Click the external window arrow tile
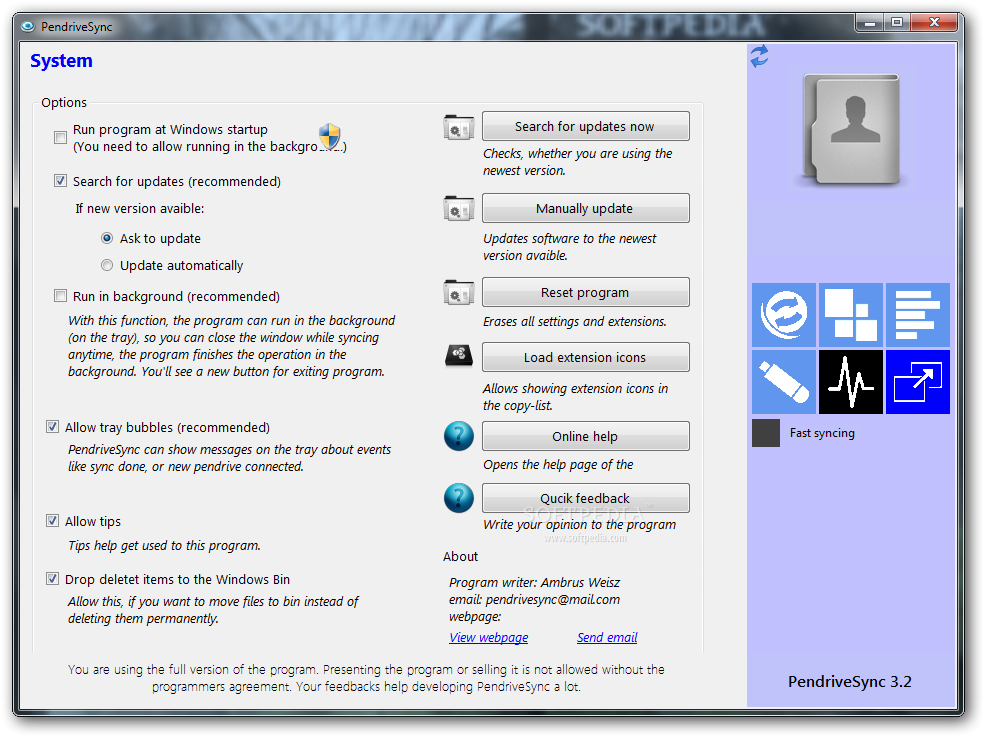This screenshot has height=737, width=985. [x=917, y=382]
